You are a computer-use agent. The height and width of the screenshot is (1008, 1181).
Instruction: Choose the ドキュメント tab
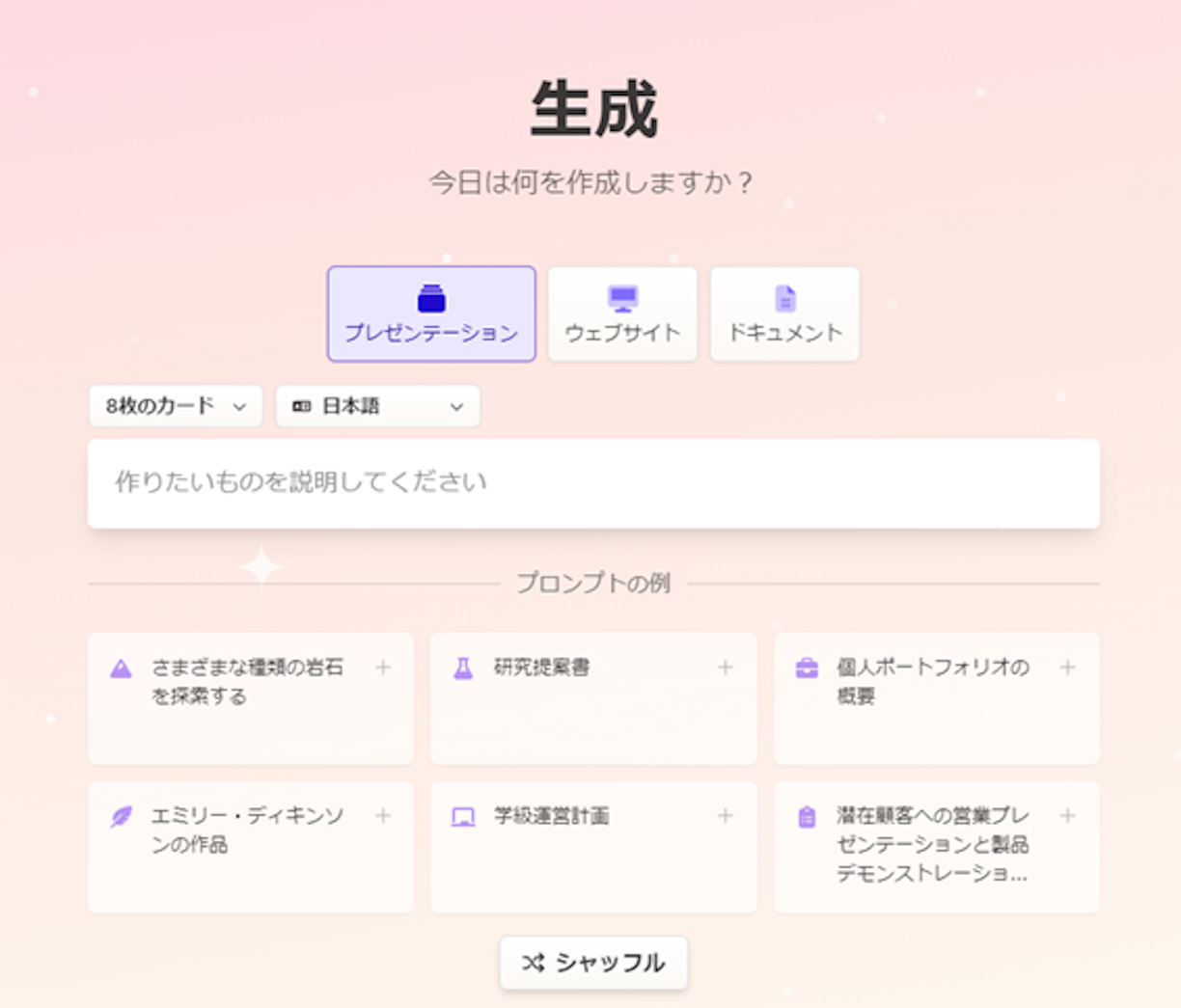(x=784, y=314)
